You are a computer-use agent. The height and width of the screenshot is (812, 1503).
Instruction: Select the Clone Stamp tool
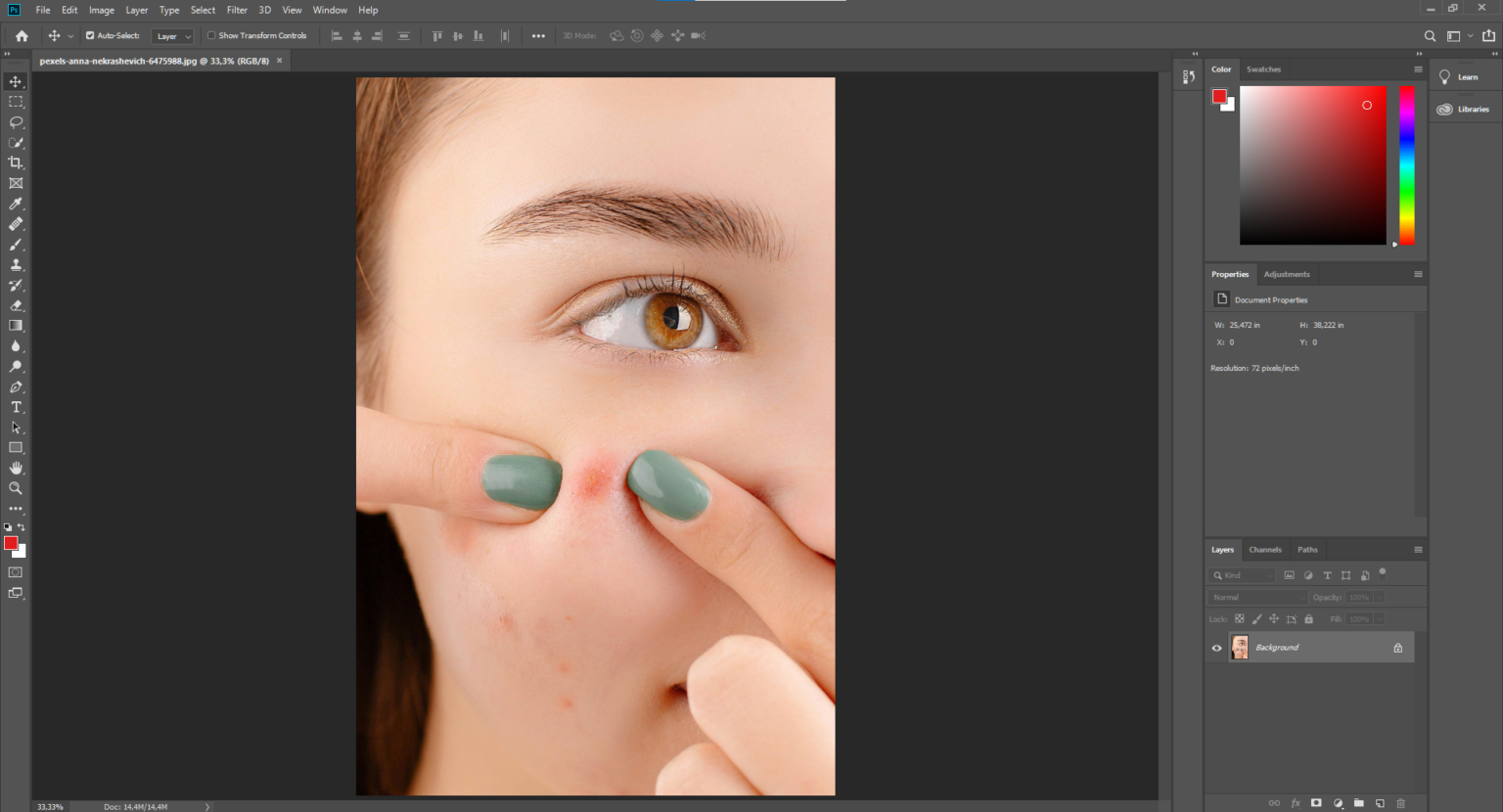point(16,264)
